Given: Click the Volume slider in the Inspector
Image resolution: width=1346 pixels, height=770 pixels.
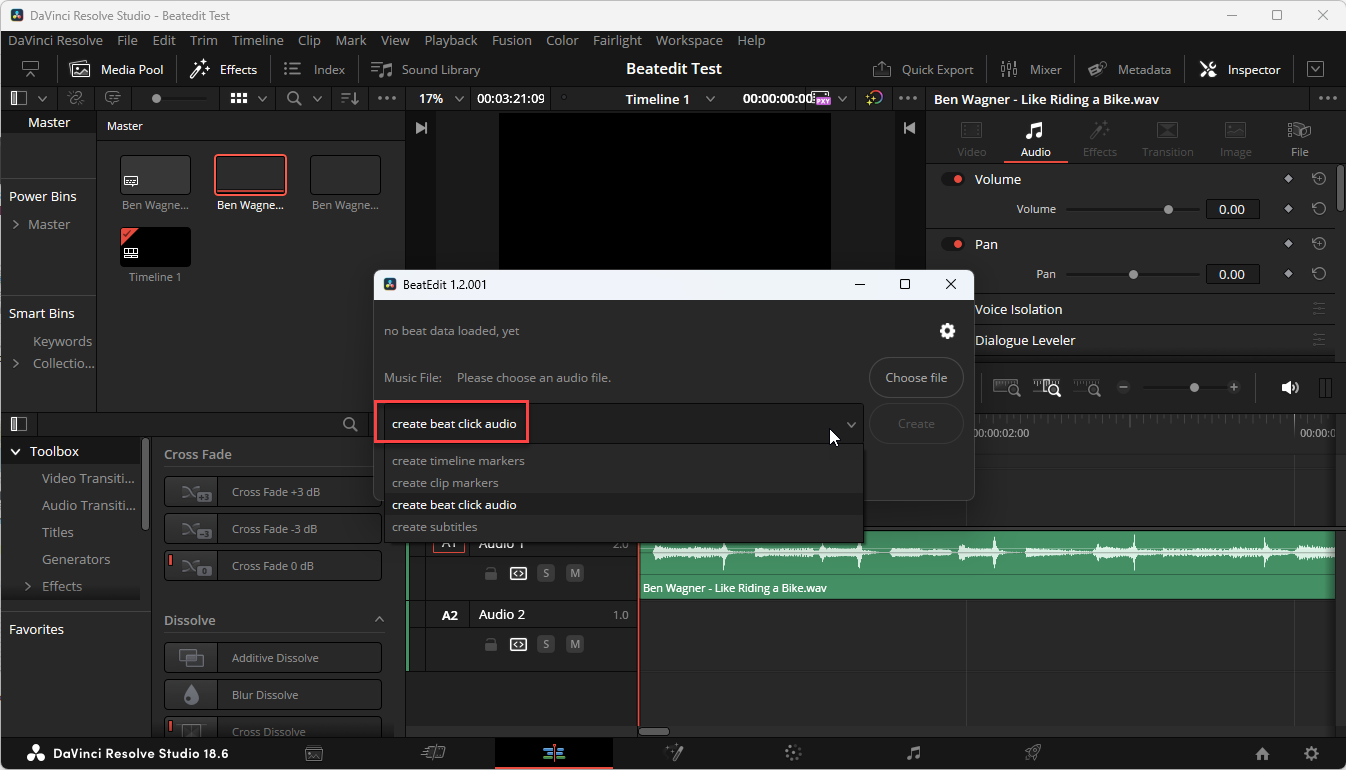Looking at the screenshot, I should (x=1132, y=210).
